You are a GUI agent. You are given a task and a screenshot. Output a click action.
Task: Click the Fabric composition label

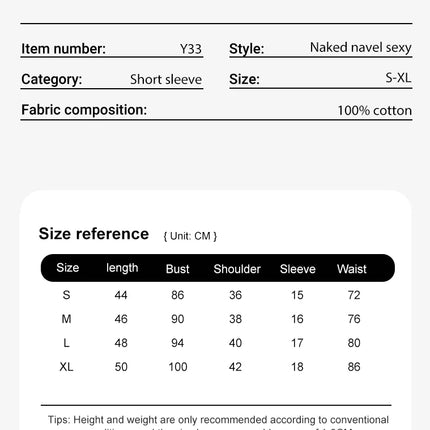point(84,110)
